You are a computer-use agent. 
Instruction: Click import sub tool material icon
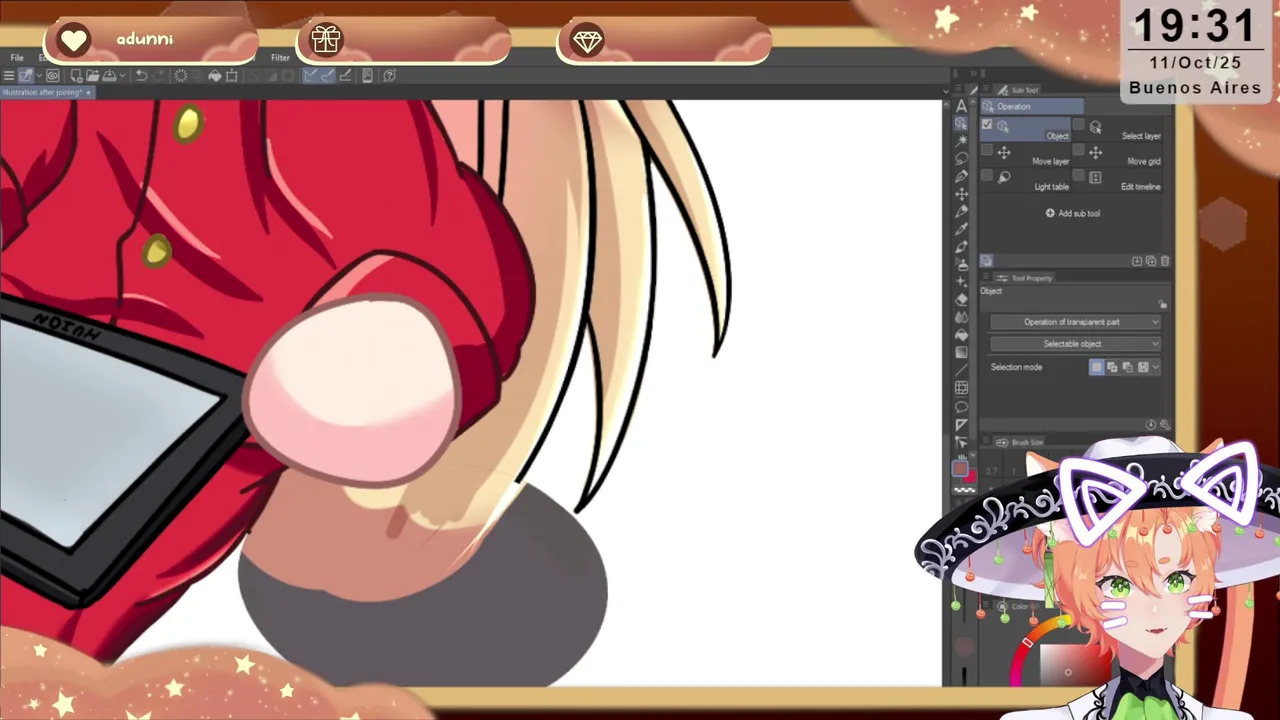coord(1137,261)
